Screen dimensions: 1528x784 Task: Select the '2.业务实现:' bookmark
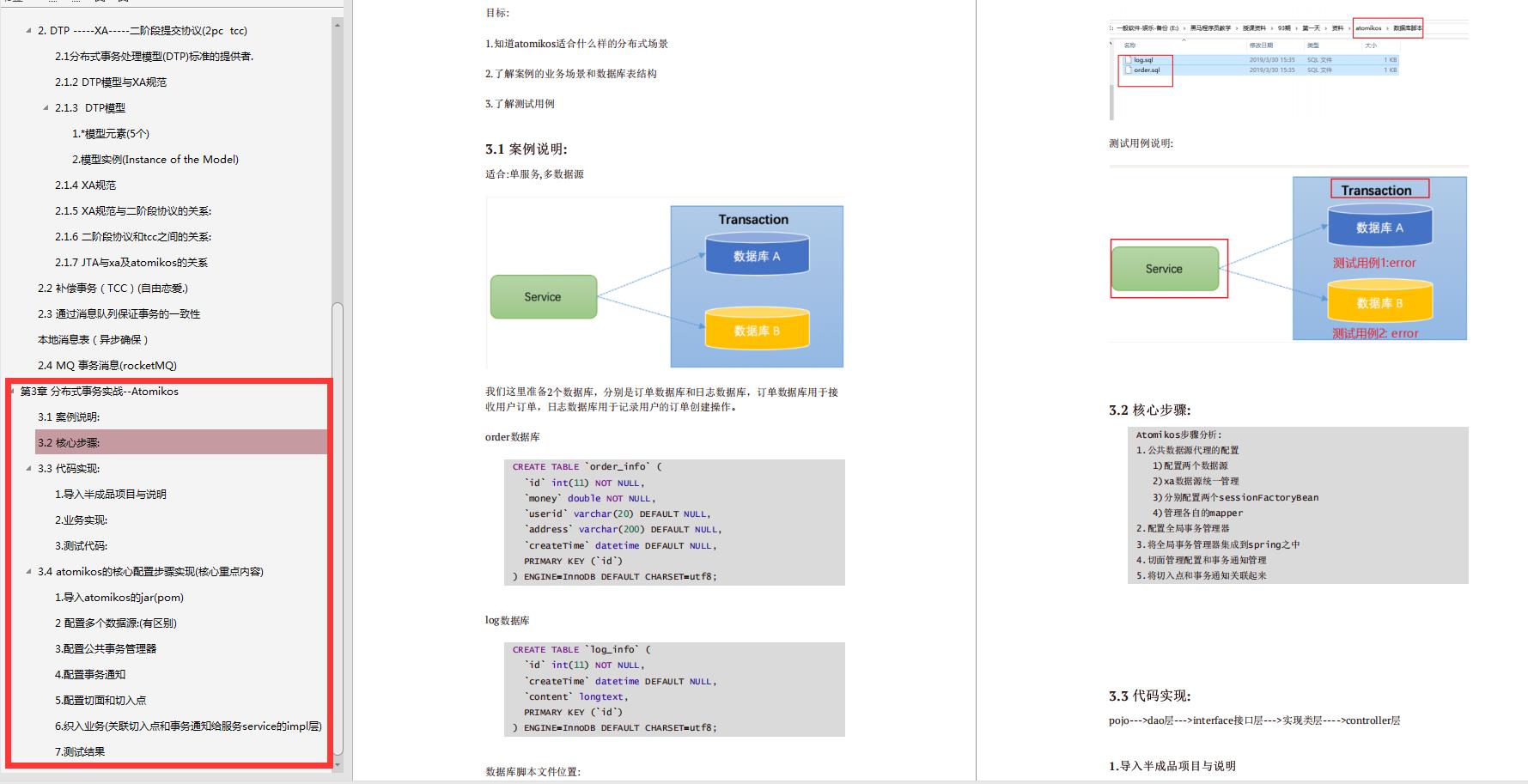(81, 520)
